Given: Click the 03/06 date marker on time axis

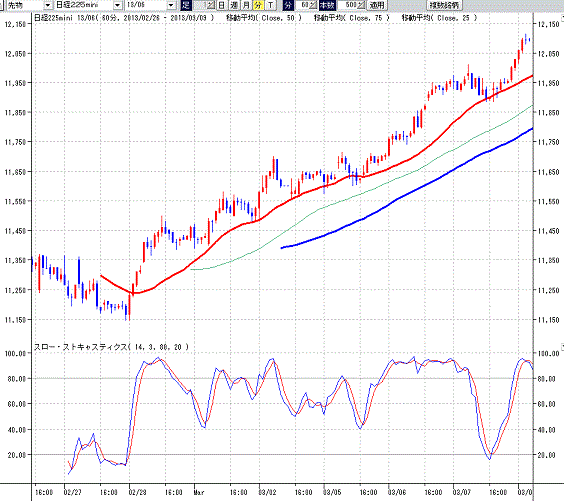Looking at the screenshot, I should [x=397, y=492].
